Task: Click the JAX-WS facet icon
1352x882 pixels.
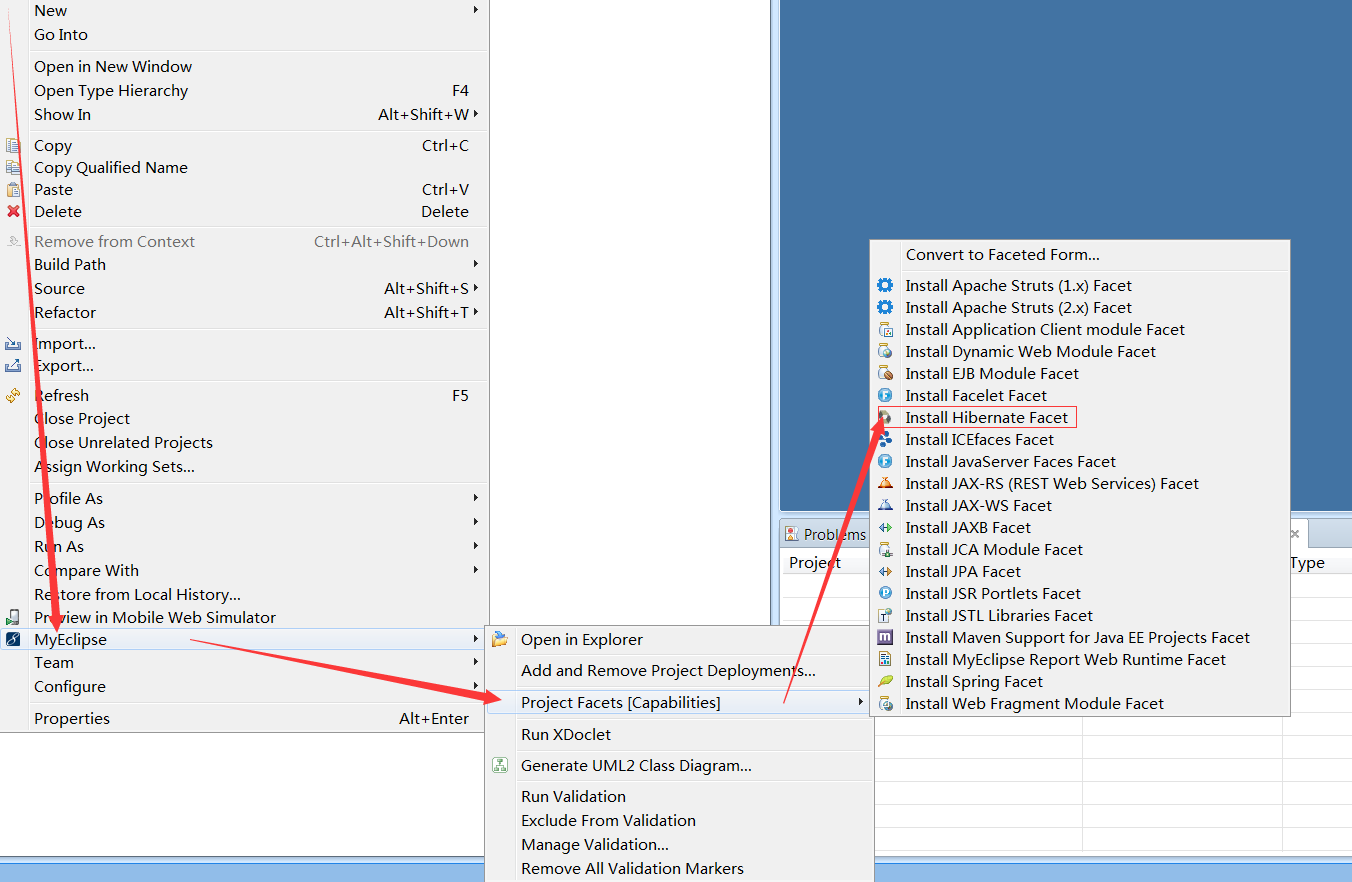Action: (885, 505)
